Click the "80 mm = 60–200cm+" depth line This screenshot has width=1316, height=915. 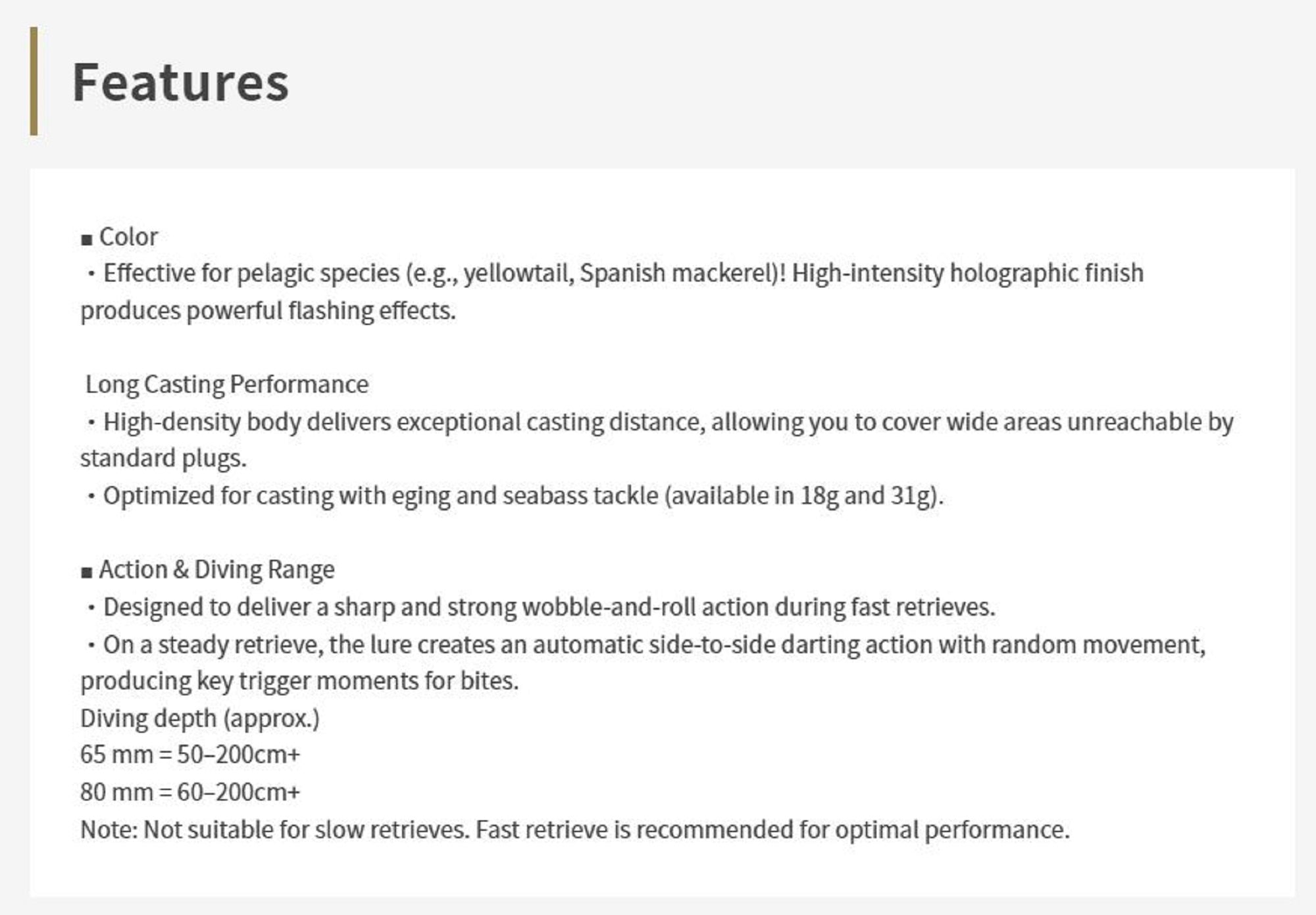[190, 792]
